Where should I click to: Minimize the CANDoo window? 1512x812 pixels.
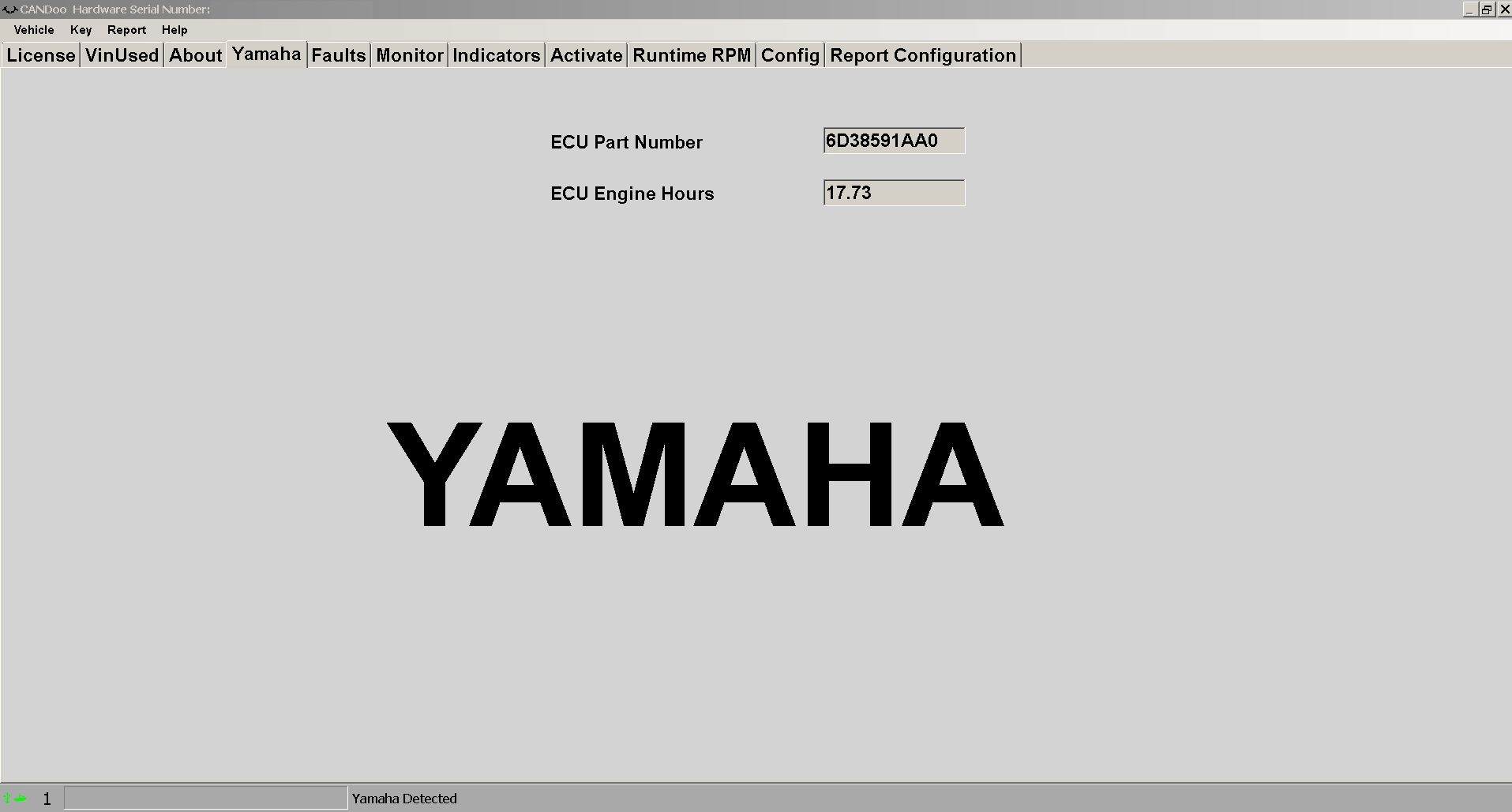[1469, 9]
